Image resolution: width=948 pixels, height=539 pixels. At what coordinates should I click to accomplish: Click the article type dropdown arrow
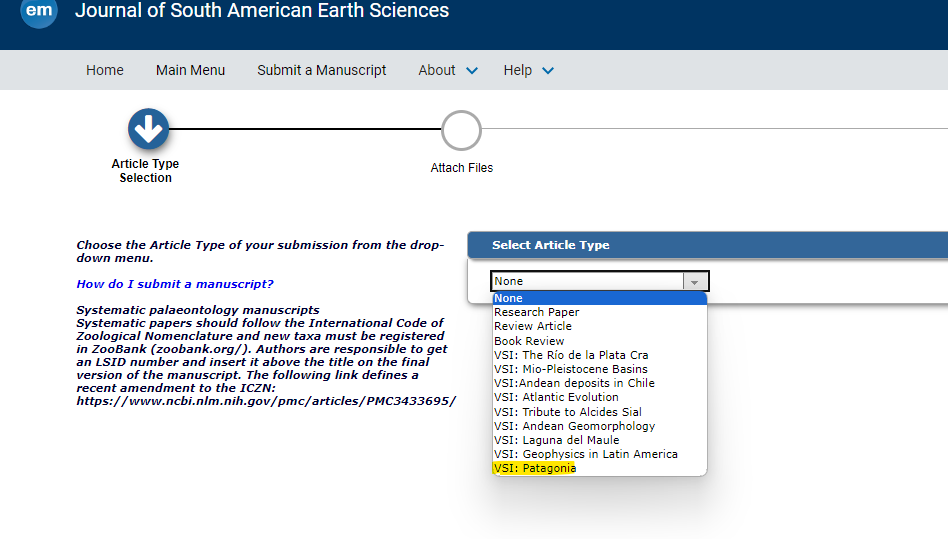click(x=694, y=282)
